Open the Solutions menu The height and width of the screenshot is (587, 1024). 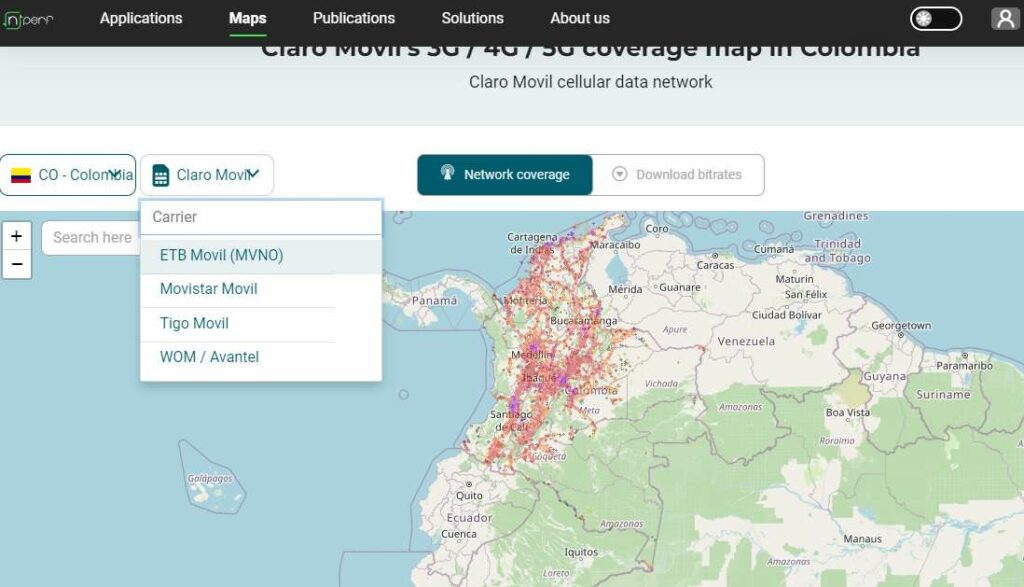(x=472, y=18)
